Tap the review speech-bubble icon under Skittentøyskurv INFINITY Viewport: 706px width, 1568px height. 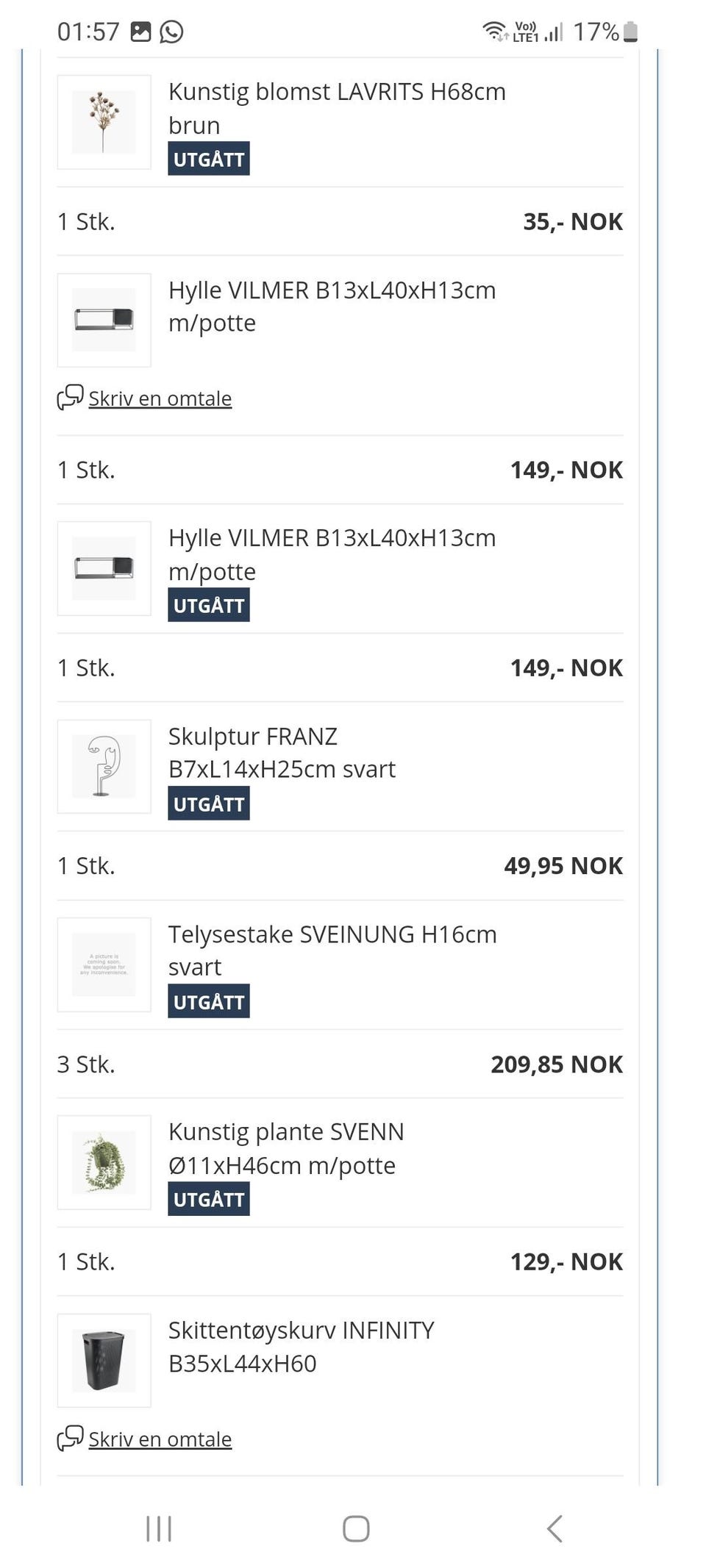pyautogui.click(x=71, y=1438)
